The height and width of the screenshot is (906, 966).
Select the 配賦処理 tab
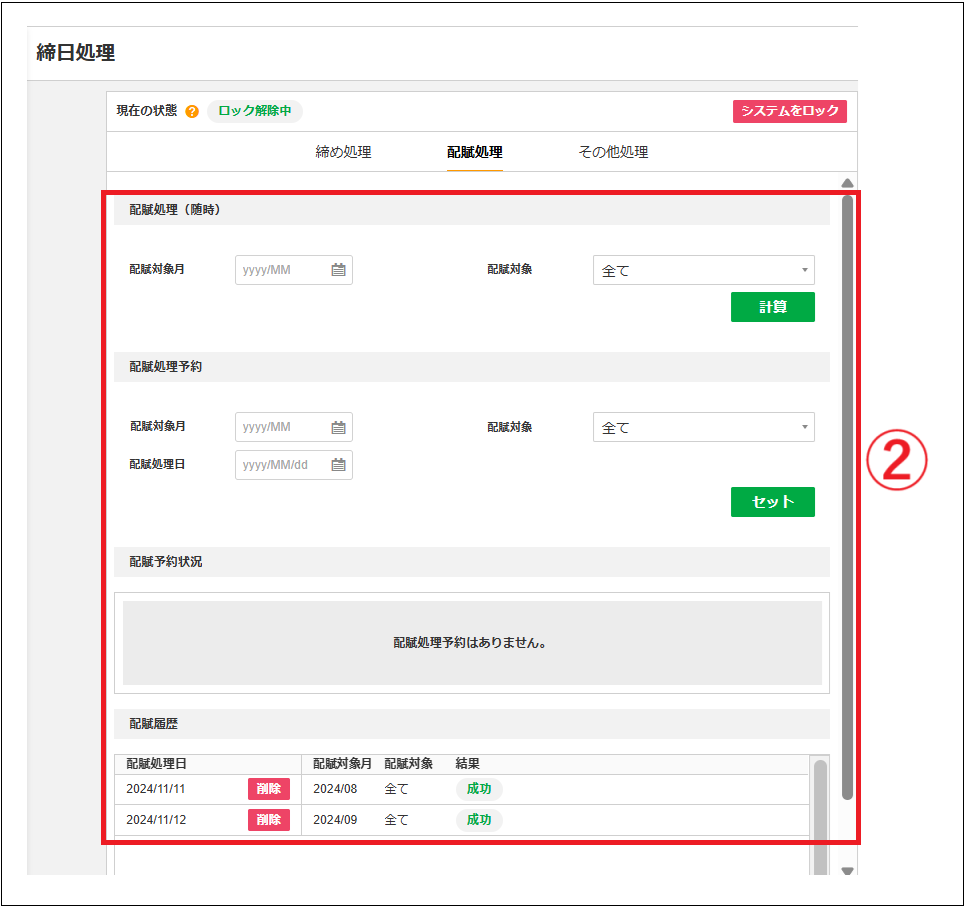point(474,151)
